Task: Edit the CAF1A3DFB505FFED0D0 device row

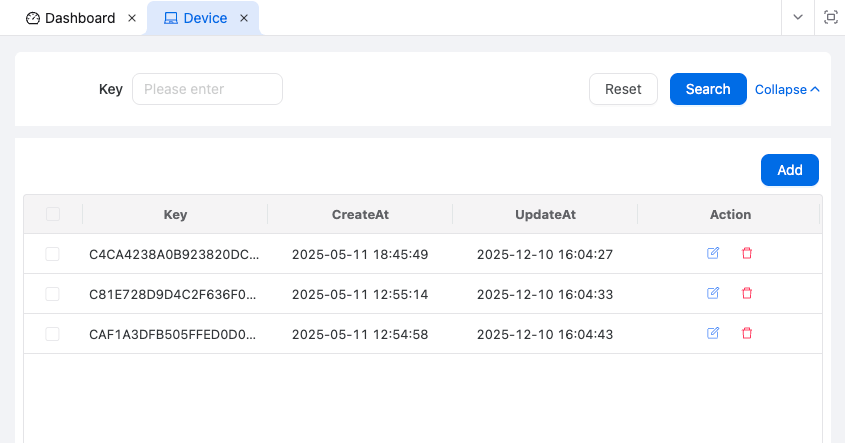Action: (x=713, y=334)
